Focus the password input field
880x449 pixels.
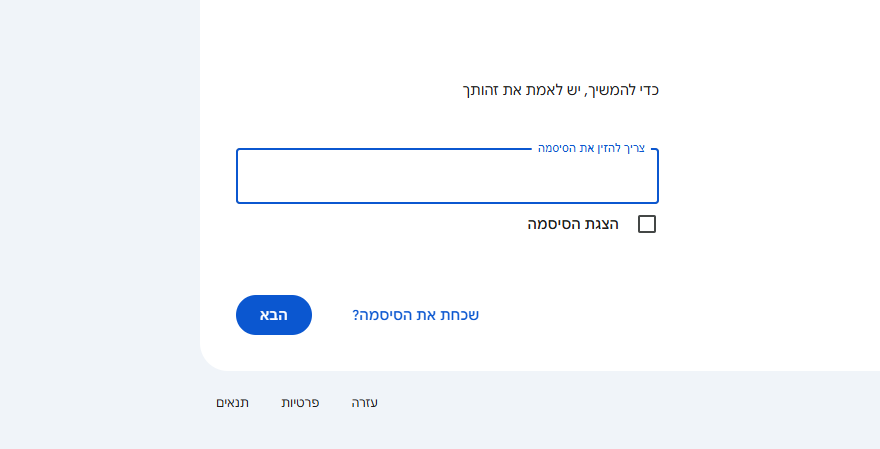tap(447, 178)
